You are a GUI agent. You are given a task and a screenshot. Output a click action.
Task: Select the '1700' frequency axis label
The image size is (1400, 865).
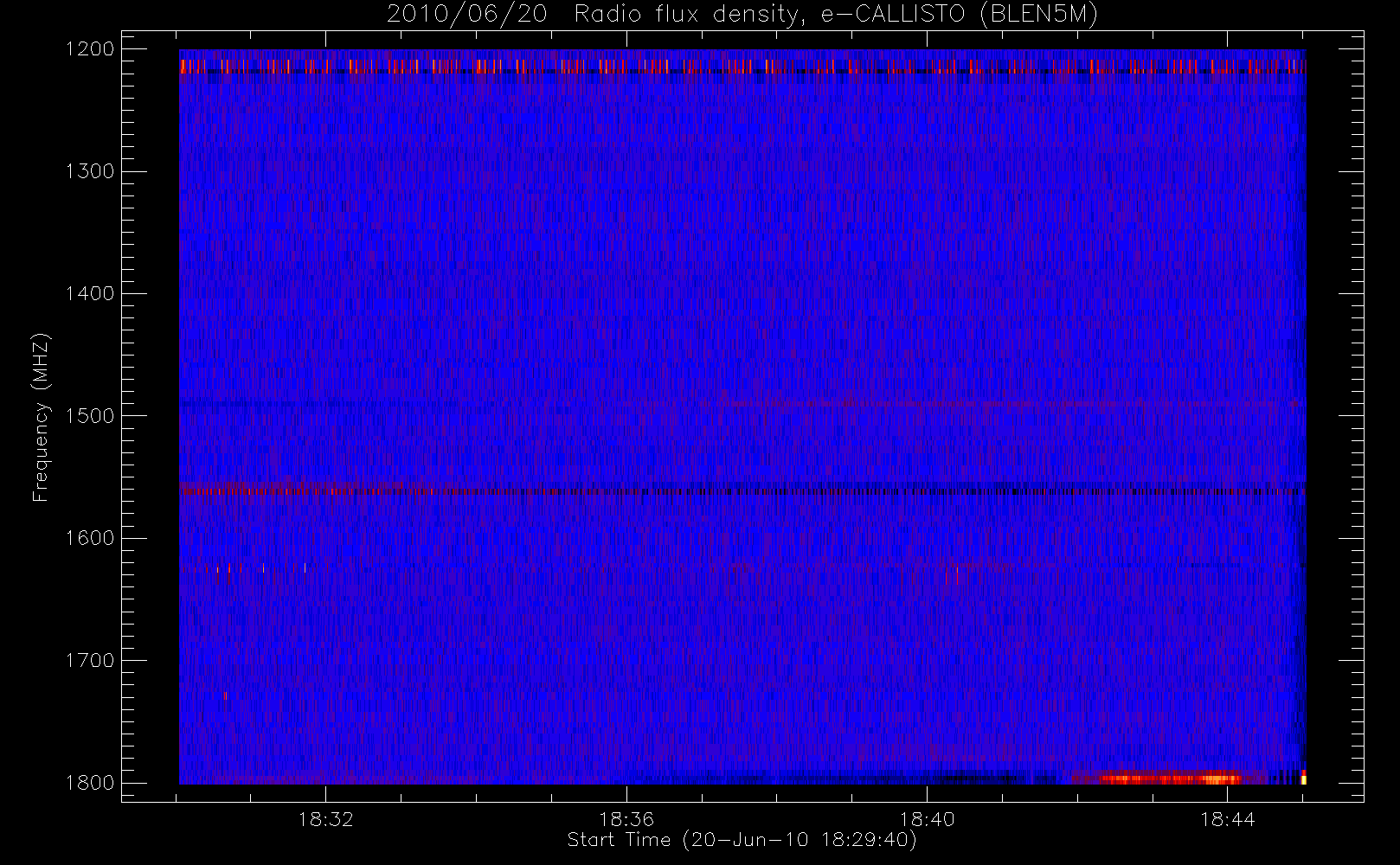(91, 661)
